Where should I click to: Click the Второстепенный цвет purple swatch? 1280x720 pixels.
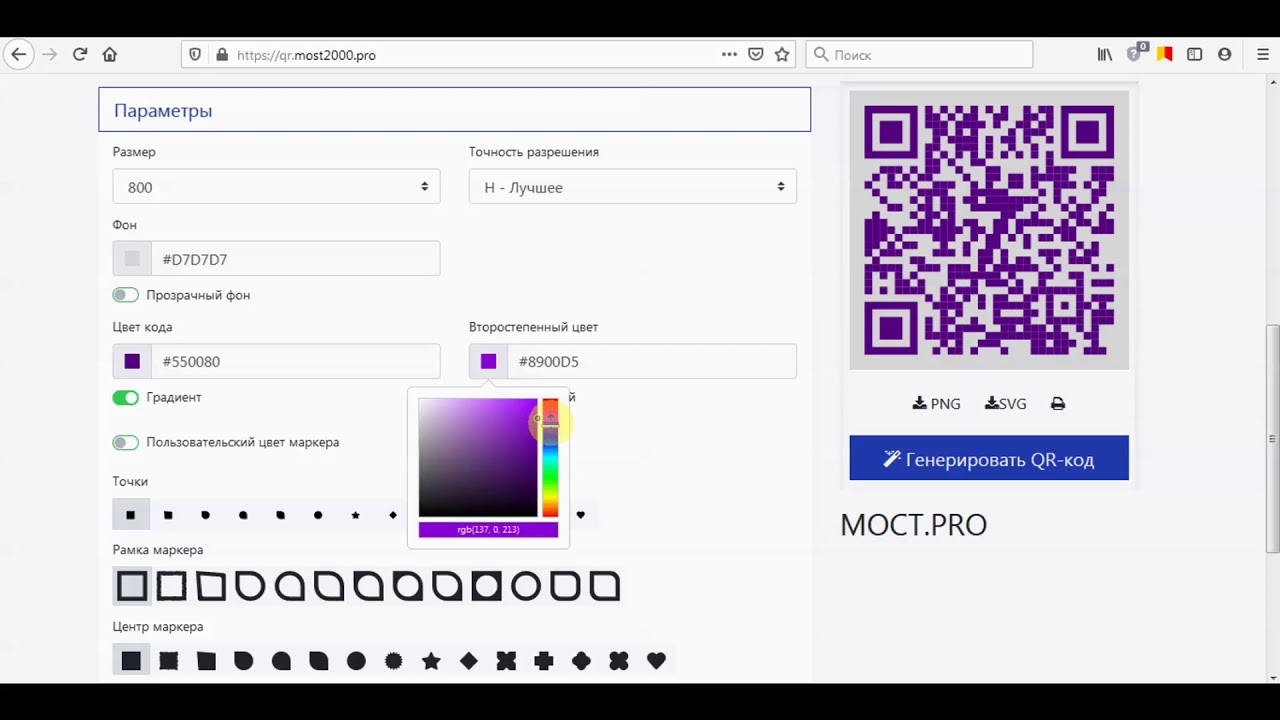point(488,361)
